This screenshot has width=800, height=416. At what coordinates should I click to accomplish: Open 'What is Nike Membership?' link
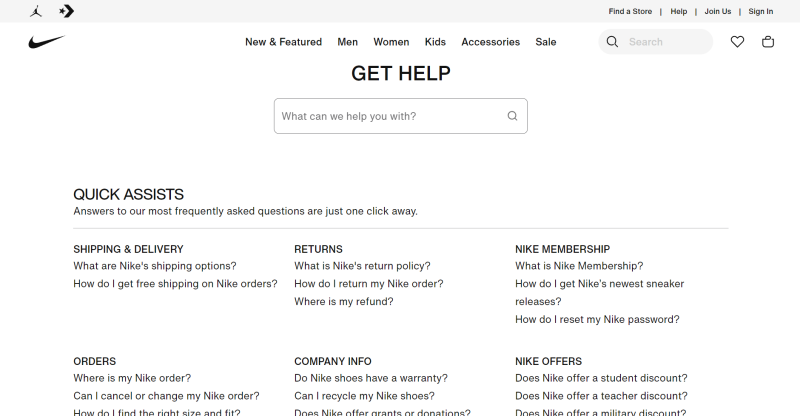(579, 266)
